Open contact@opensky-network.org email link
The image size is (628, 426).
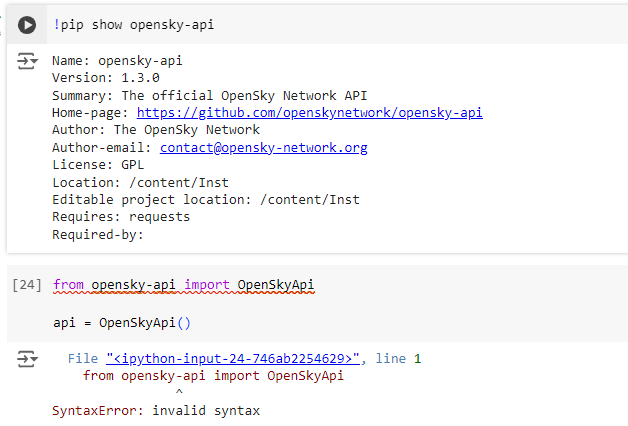click(264, 148)
